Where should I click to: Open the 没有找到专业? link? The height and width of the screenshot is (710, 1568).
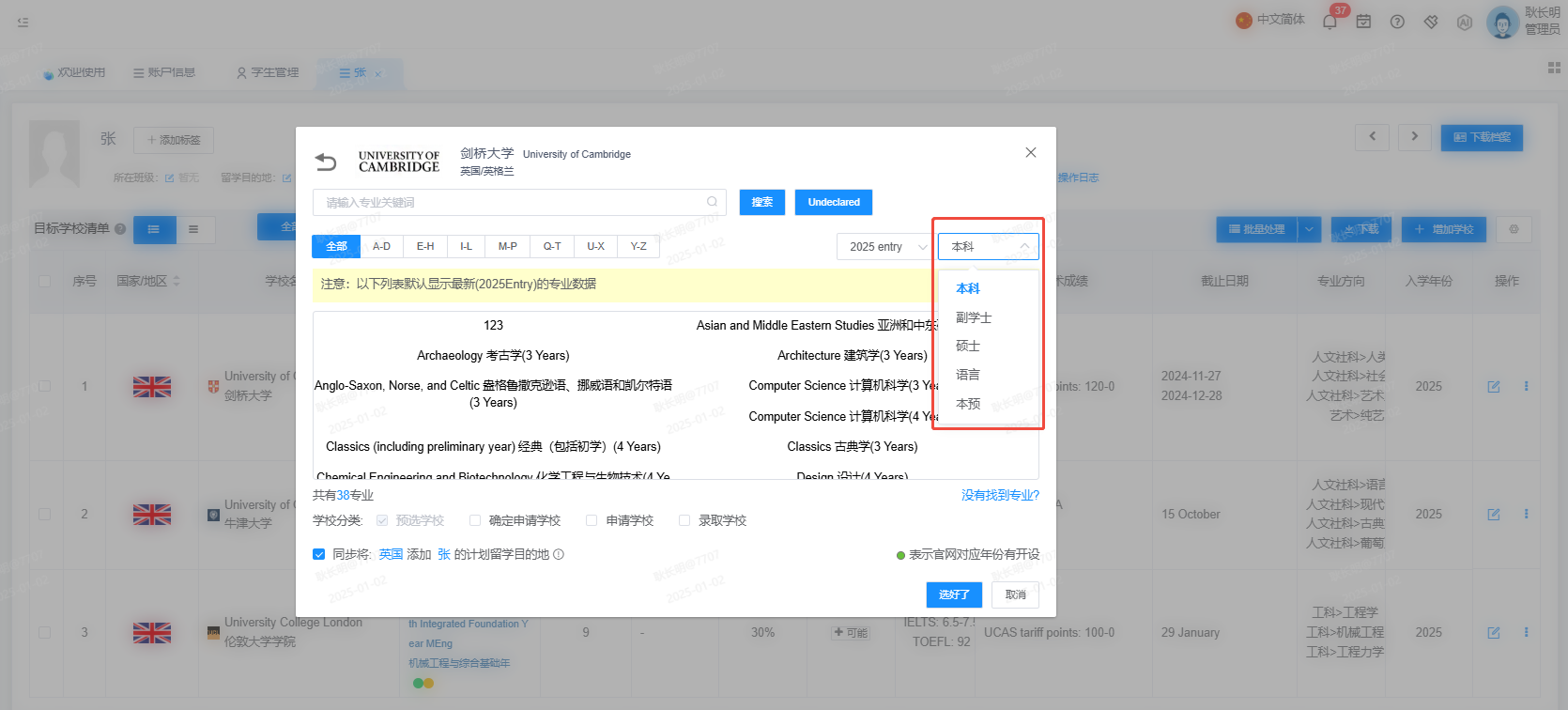tap(1000, 495)
